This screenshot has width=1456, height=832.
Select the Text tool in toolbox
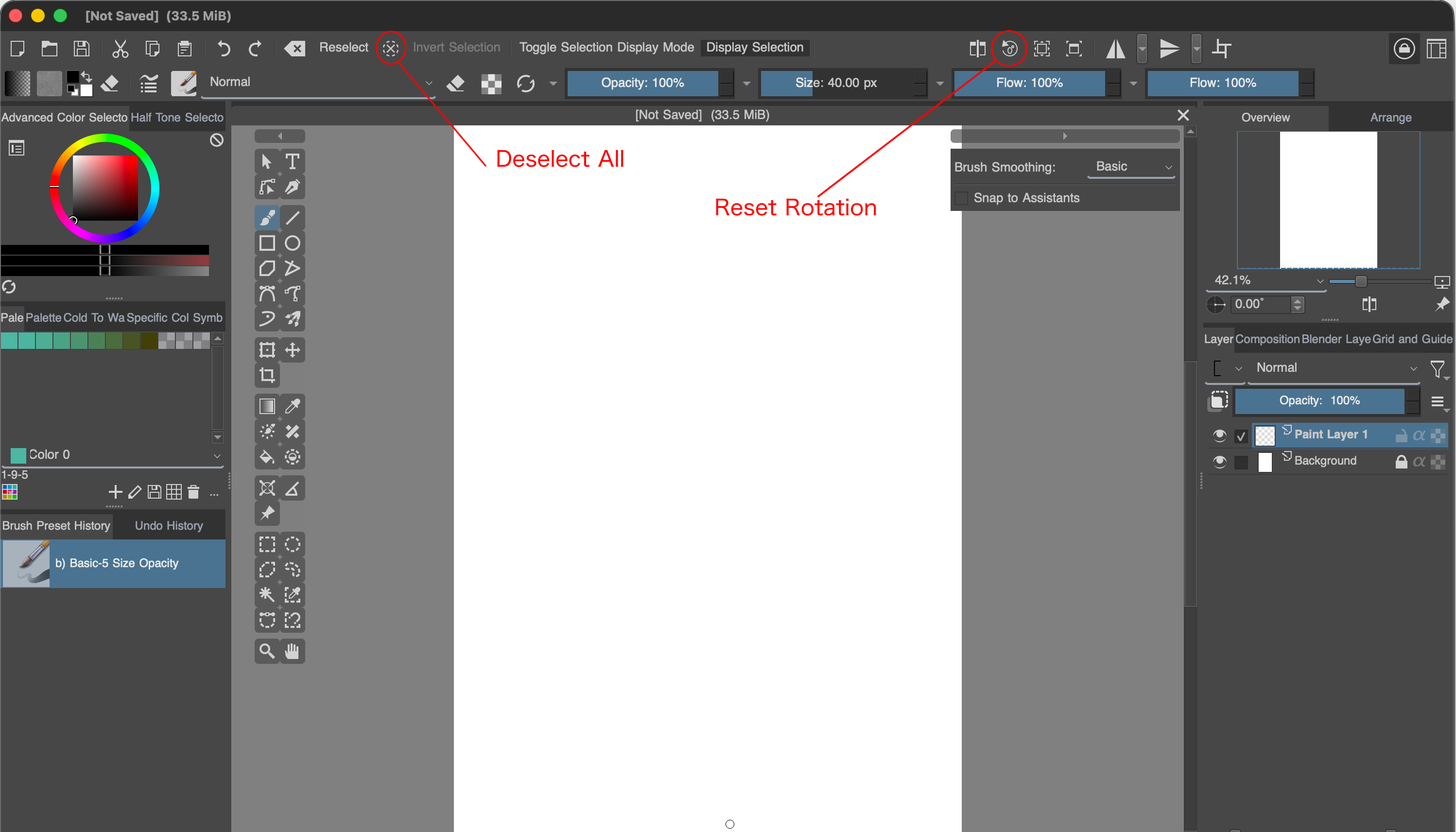point(293,162)
